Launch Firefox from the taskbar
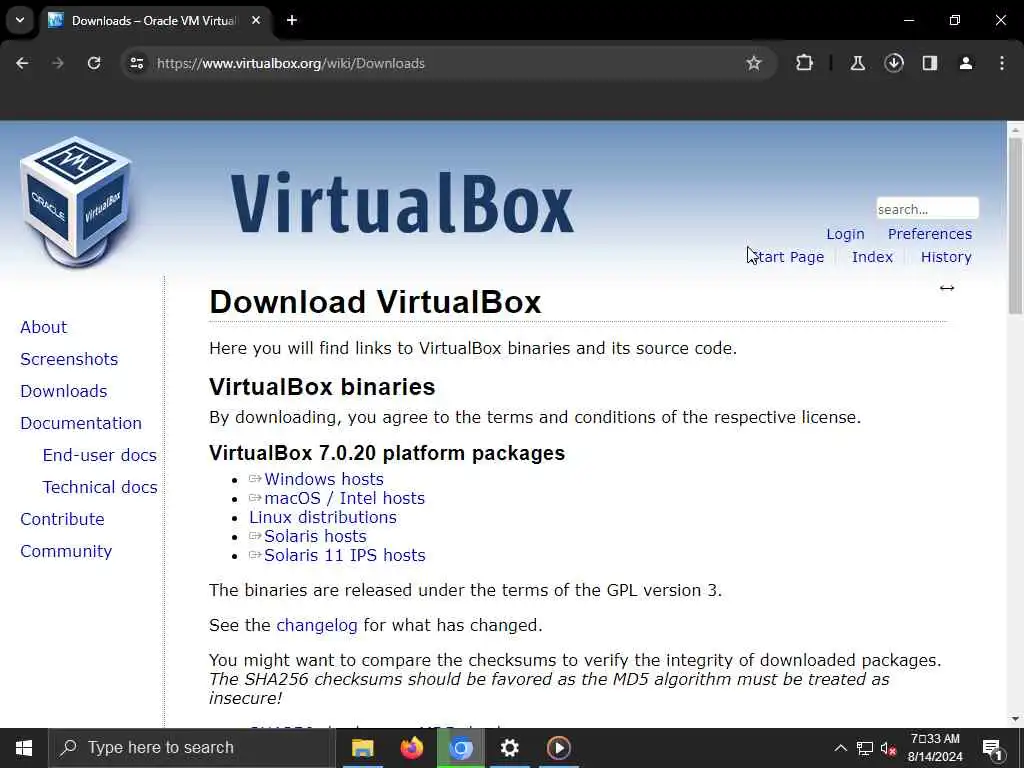The width and height of the screenshot is (1024, 768). (x=411, y=748)
